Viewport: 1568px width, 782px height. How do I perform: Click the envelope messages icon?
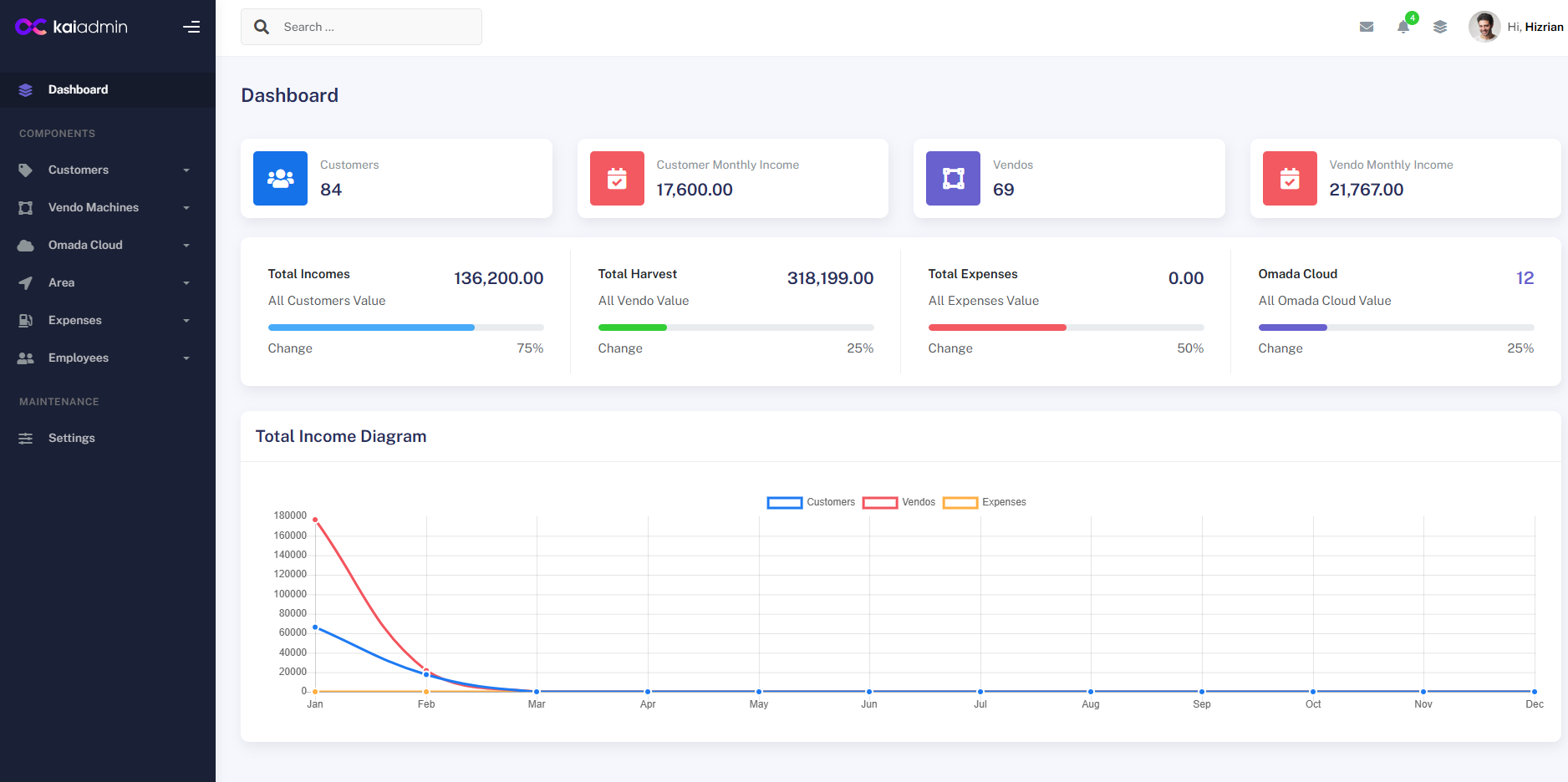click(1367, 27)
